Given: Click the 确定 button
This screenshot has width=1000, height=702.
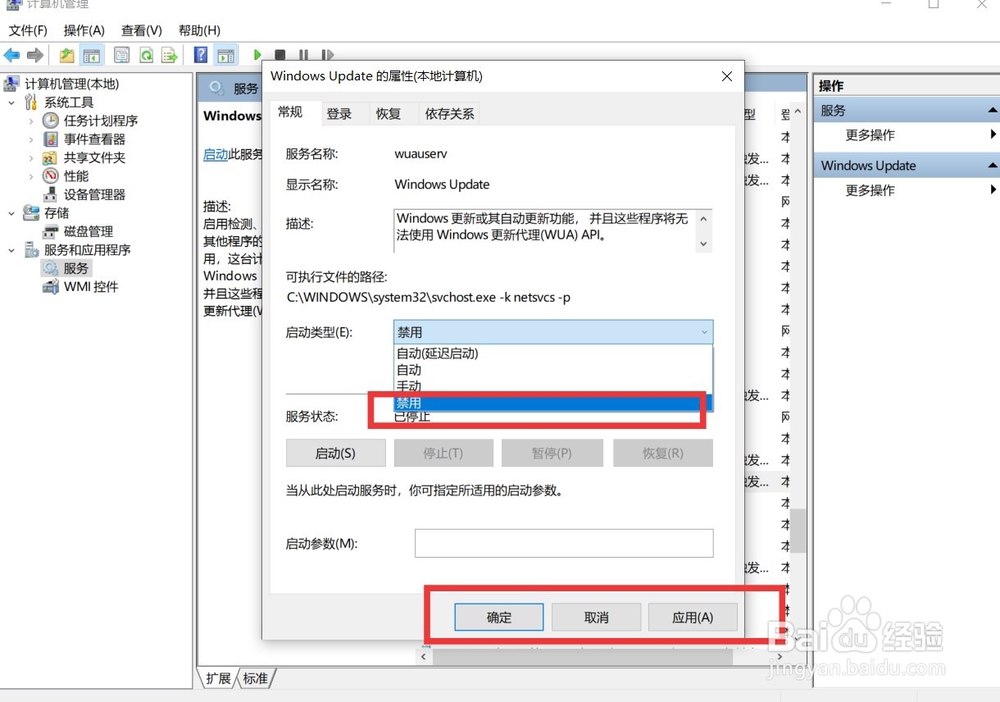Looking at the screenshot, I should click(499, 617).
